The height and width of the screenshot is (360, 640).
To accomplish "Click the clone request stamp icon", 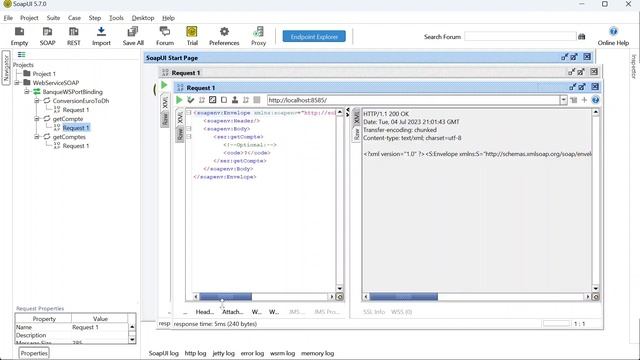I will pyautogui.click(x=235, y=100).
